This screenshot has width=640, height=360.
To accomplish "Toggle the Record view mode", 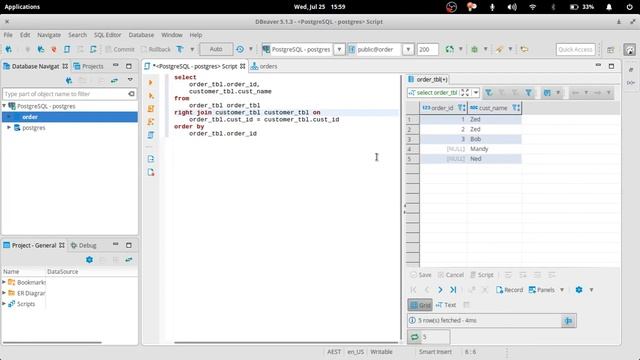I will [509, 290].
